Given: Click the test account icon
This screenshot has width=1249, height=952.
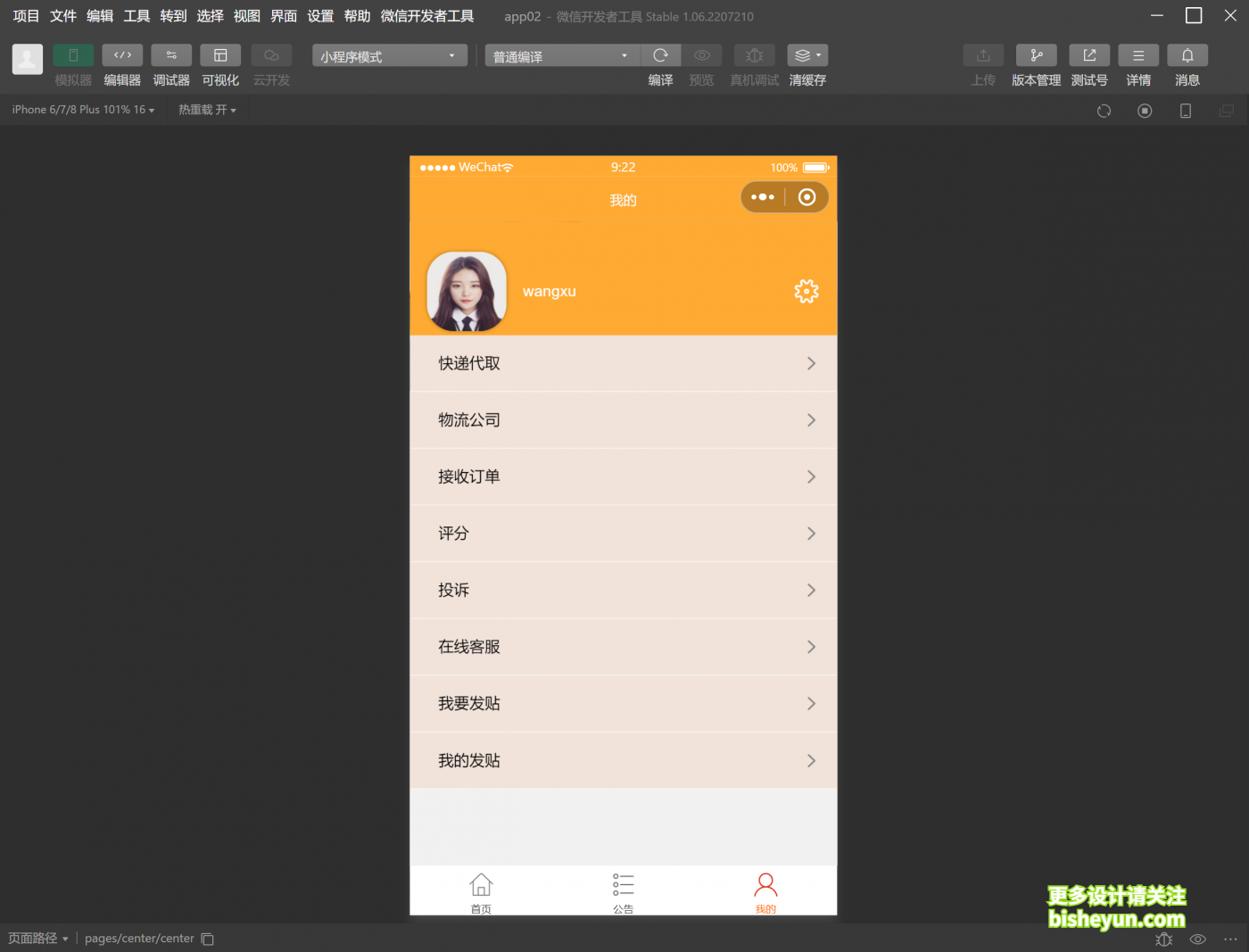Looking at the screenshot, I should [1089, 55].
